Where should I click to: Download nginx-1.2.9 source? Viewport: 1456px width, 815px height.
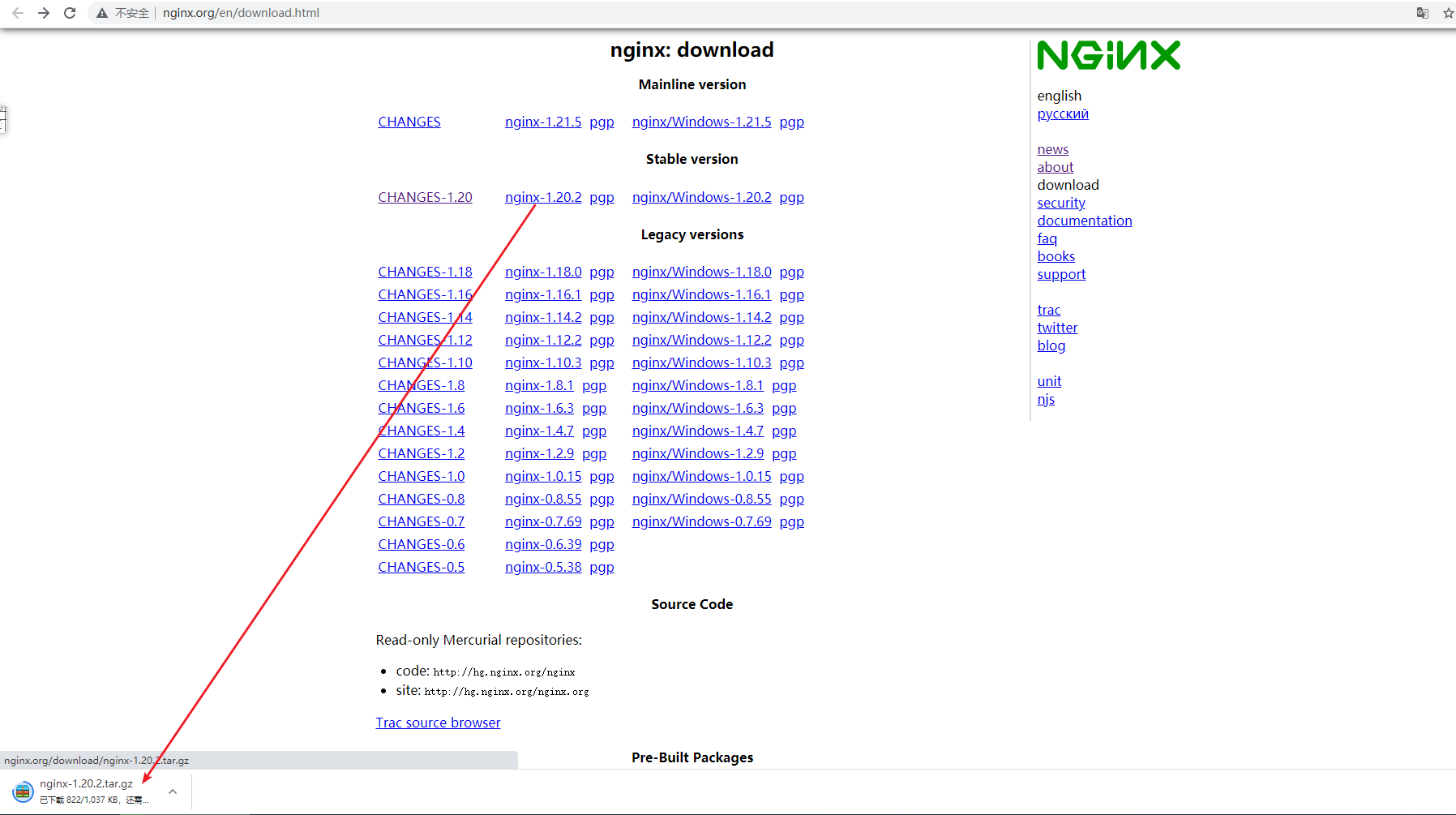click(539, 453)
